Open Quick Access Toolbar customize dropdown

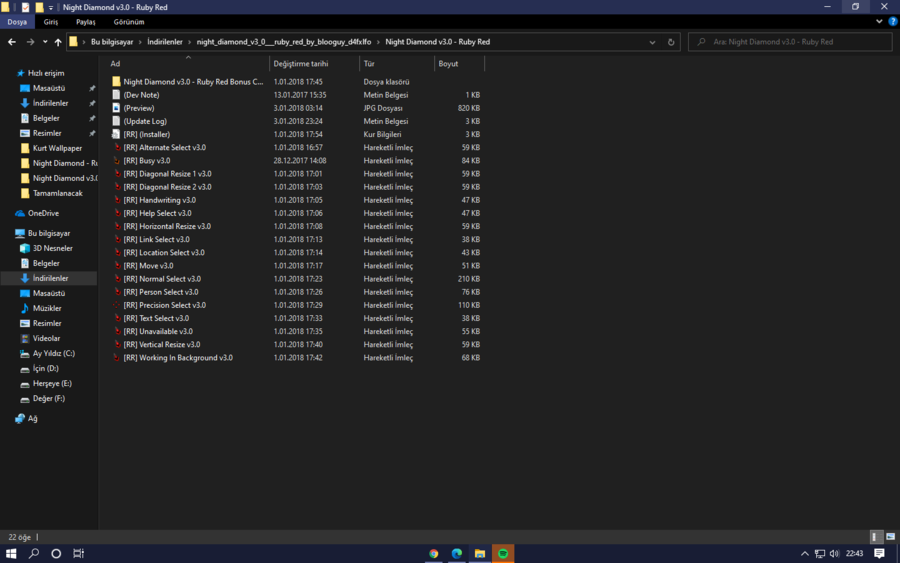pos(51,7)
